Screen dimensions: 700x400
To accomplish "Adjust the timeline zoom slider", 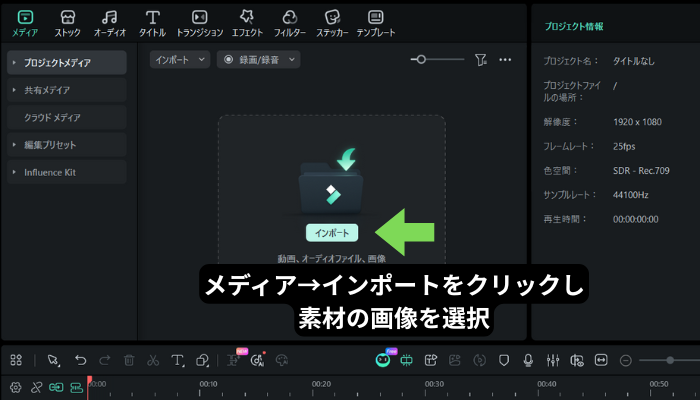I will click(x=669, y=360).
